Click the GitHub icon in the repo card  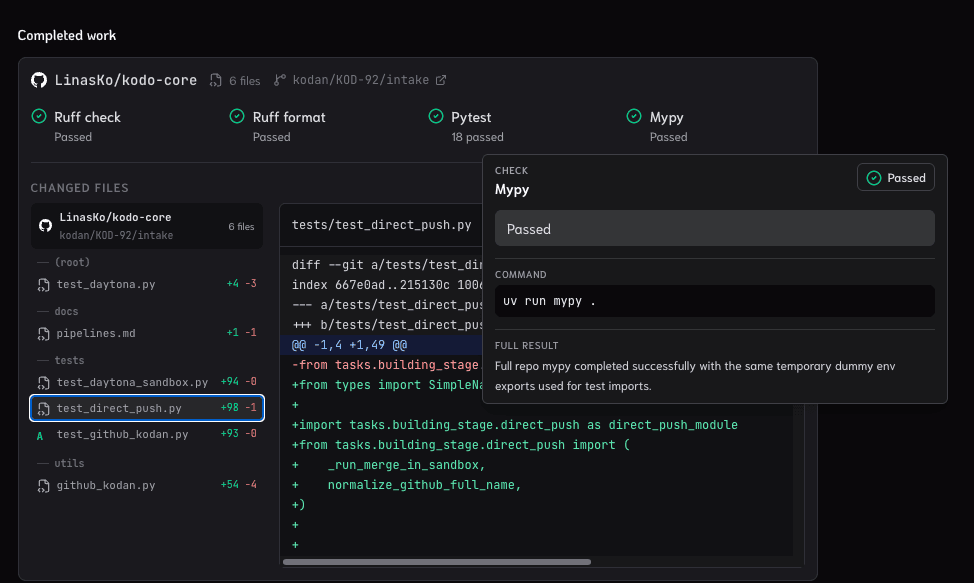pyautogui.click(x=45, y=225)
